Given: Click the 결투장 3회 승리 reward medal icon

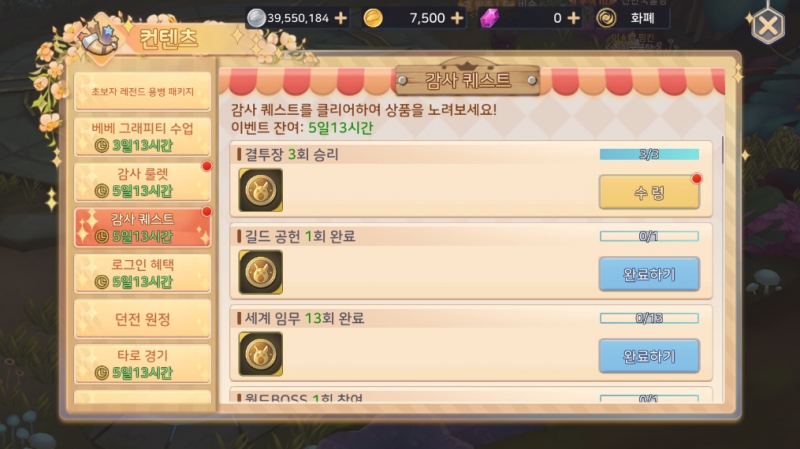Looking at the screenshot, I should coord(261,190).
